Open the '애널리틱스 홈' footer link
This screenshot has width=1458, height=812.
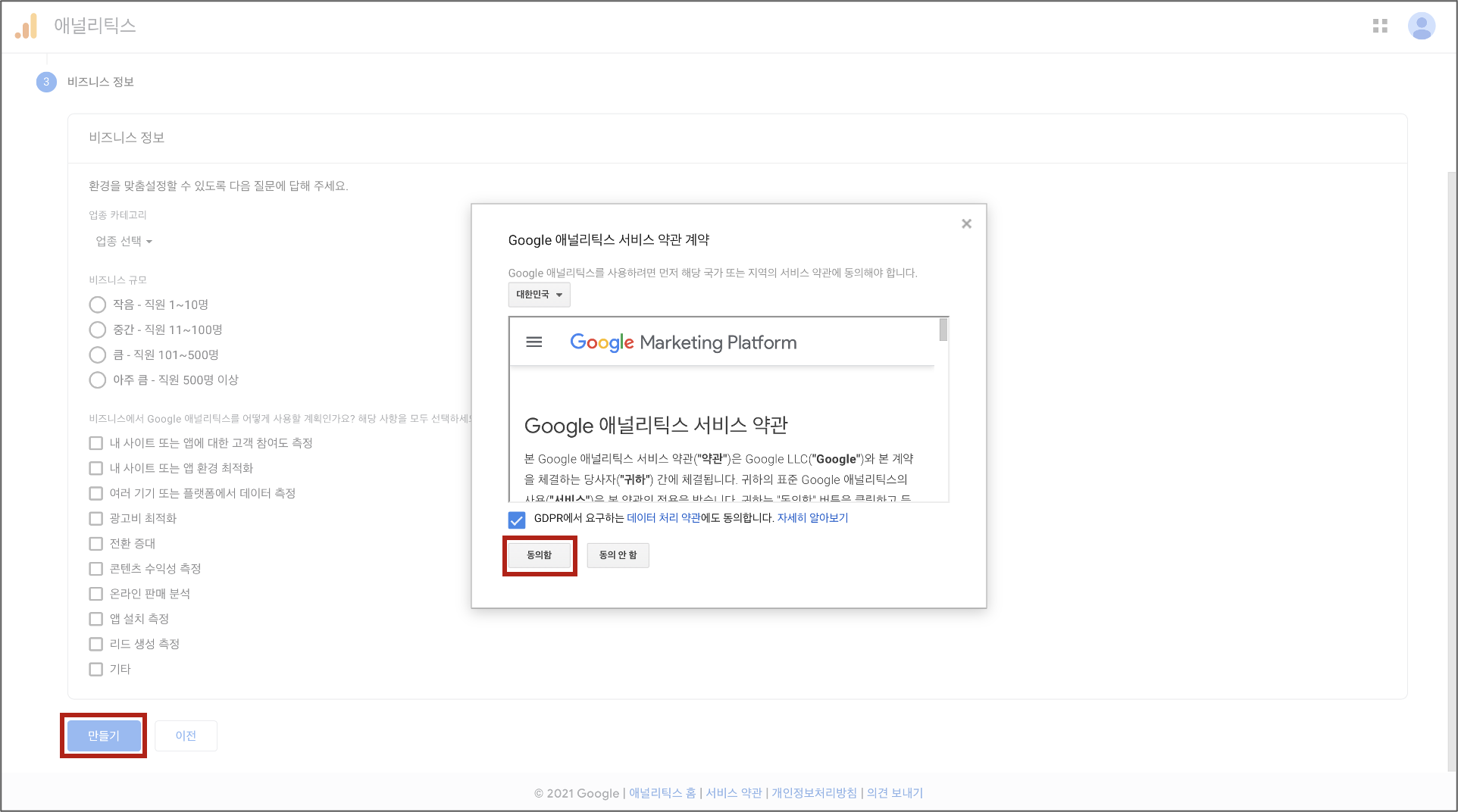tap(662, 793)
